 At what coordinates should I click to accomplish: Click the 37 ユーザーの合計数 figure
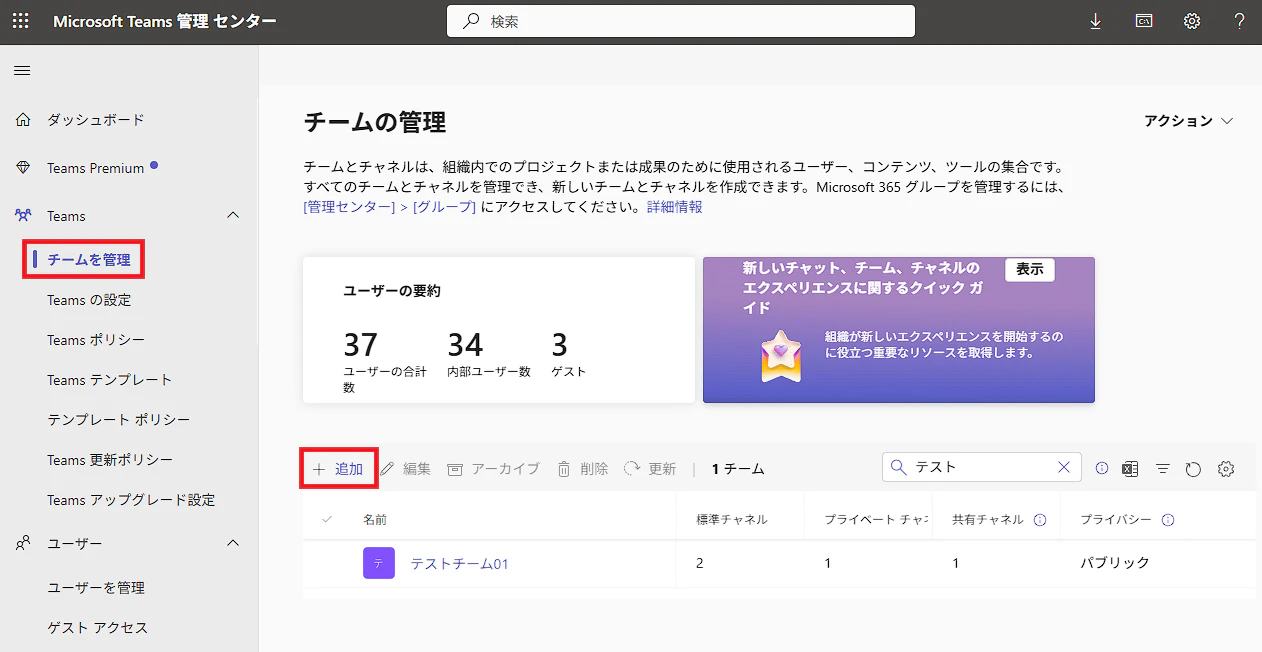[x=360, y=345]
